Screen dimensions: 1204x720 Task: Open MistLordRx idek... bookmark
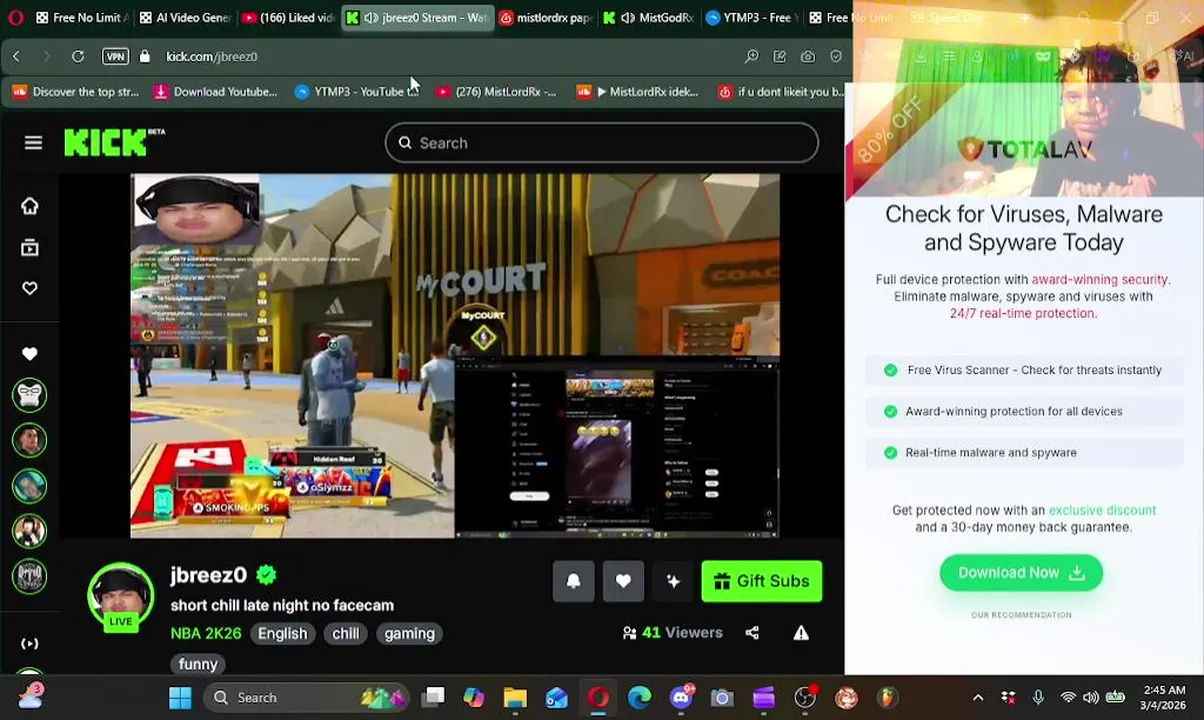pos(638,92)
